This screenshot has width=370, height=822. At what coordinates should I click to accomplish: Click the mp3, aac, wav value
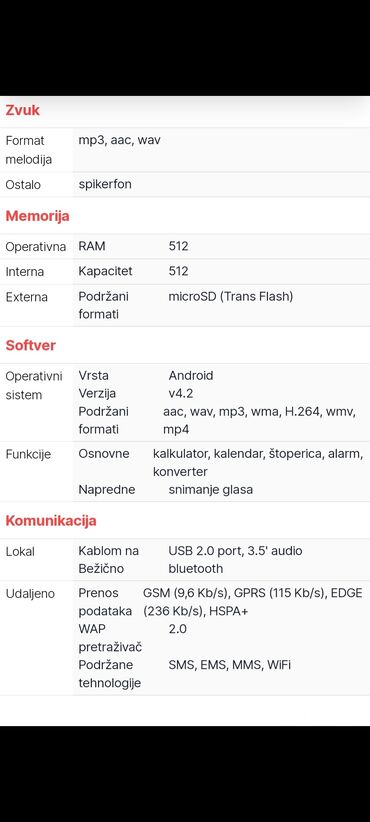pyautogui.click(x=119, y=140)
